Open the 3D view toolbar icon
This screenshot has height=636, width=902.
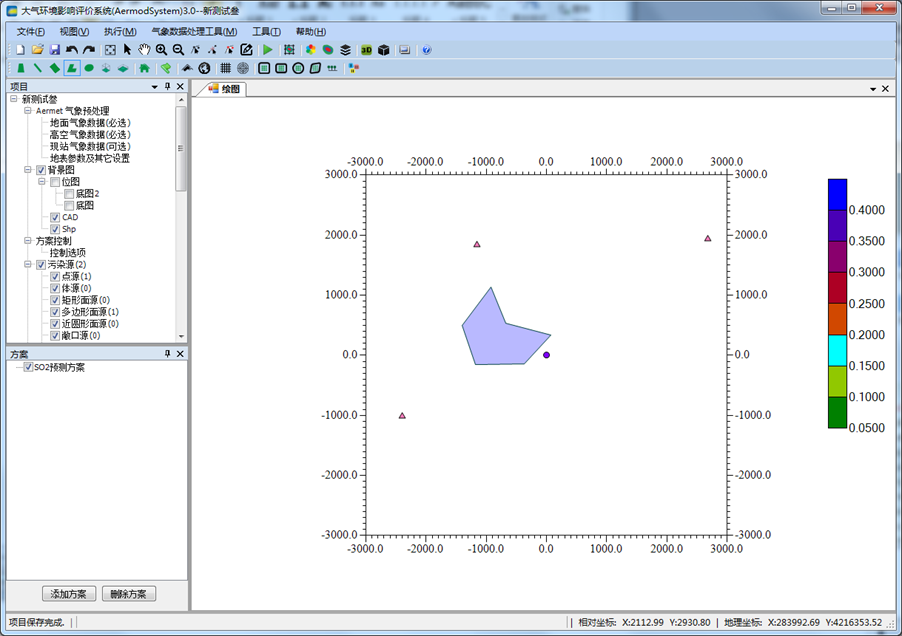366,49
